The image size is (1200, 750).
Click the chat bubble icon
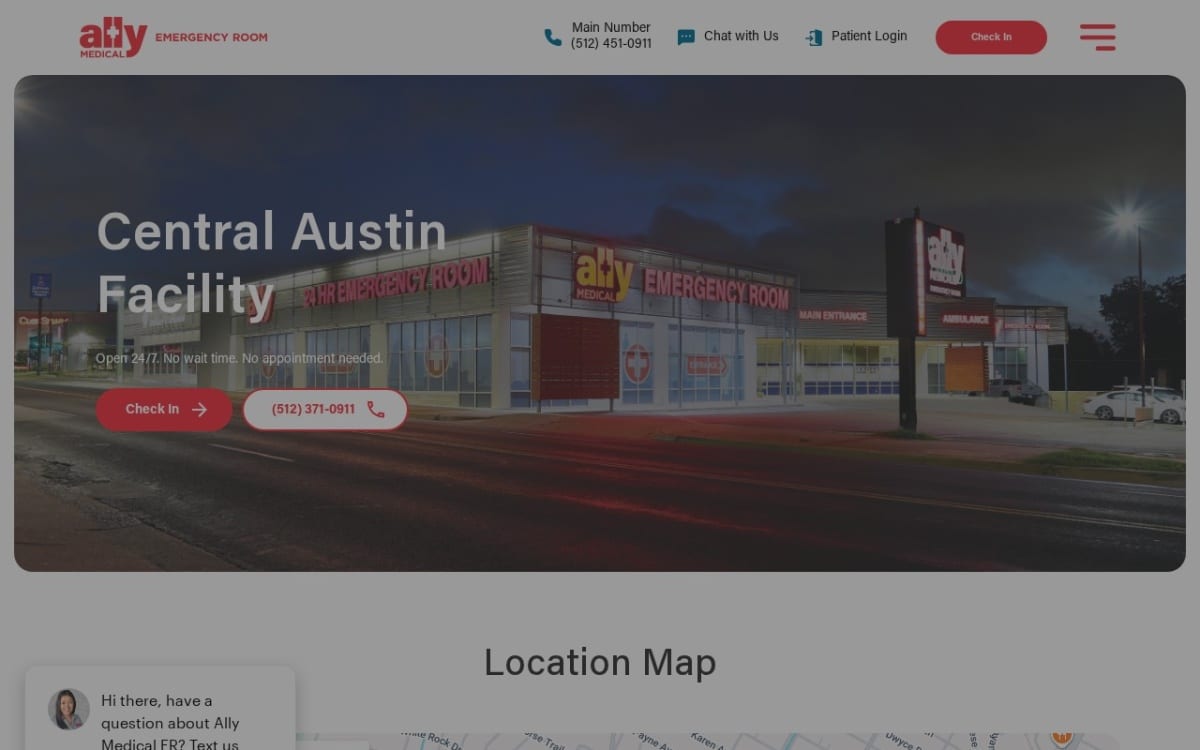coord(686,37)
